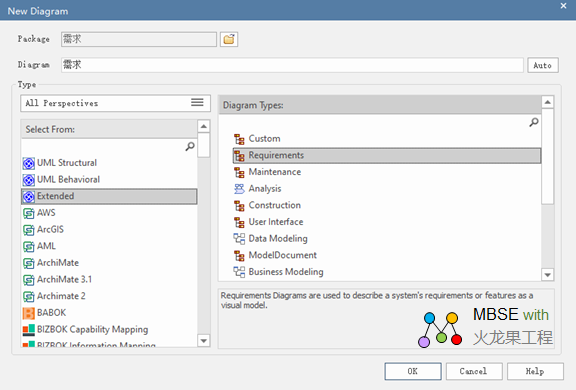The height and width of the screenshot is (390, 576).
Task: Choose the Analysis diagram type label
Action: point(265,189)
